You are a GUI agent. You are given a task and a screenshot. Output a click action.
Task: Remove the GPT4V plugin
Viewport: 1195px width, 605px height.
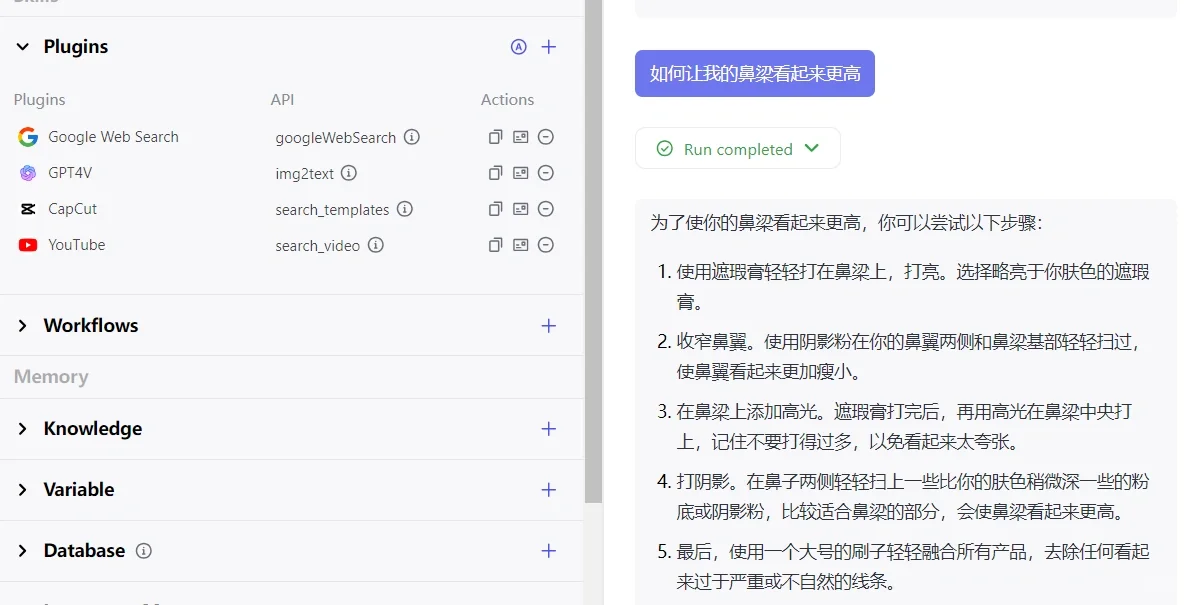pos(546,173)
